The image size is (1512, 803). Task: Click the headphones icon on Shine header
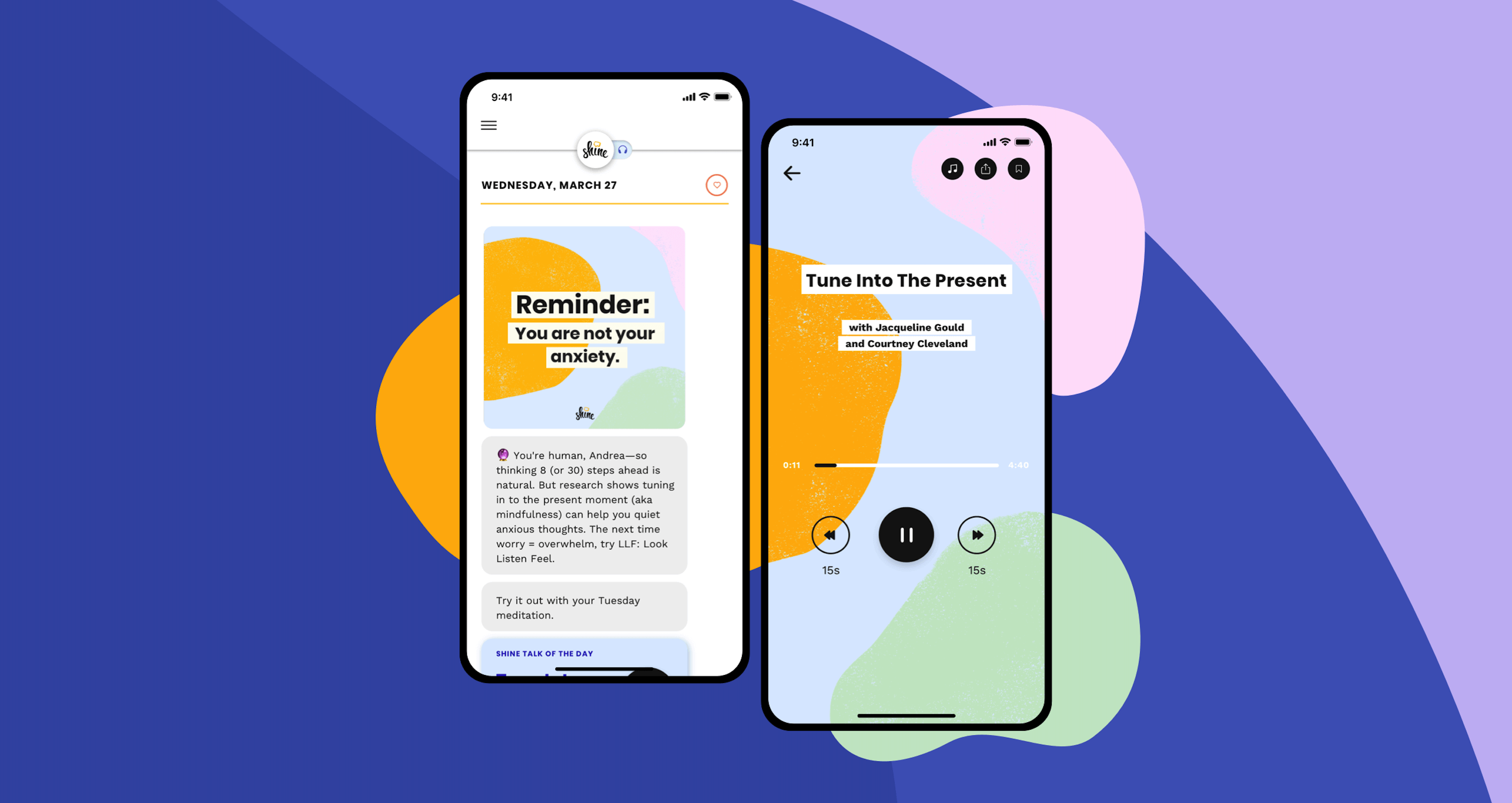click(622, 152)
